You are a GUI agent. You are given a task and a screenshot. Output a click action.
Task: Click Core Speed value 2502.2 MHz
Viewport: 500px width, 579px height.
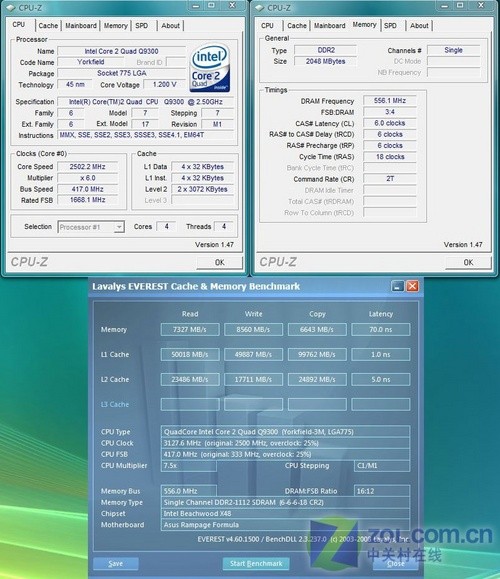pyautogui.click(x=88, y=167)
